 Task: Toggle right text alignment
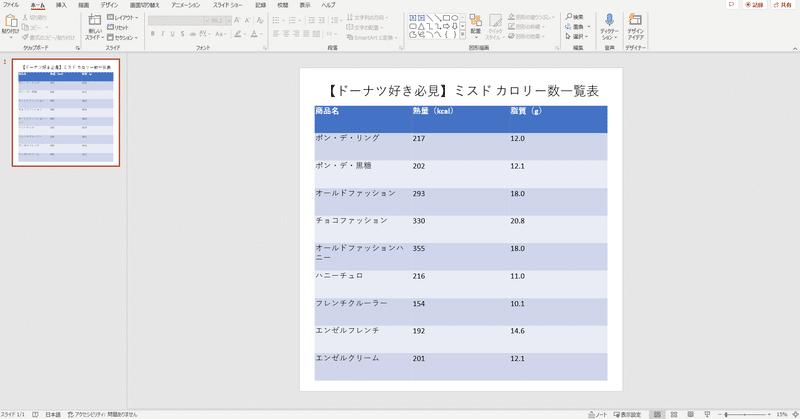(296, 34)
